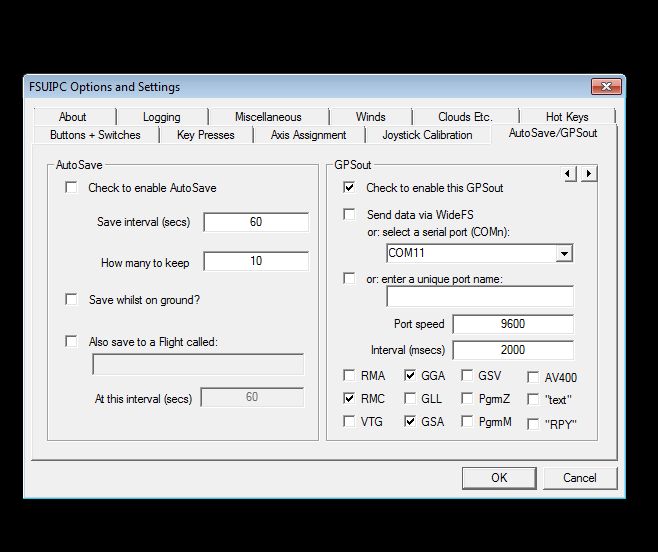Go to the Hot Keys tab
658x552 pixels.
coord(567,117)
